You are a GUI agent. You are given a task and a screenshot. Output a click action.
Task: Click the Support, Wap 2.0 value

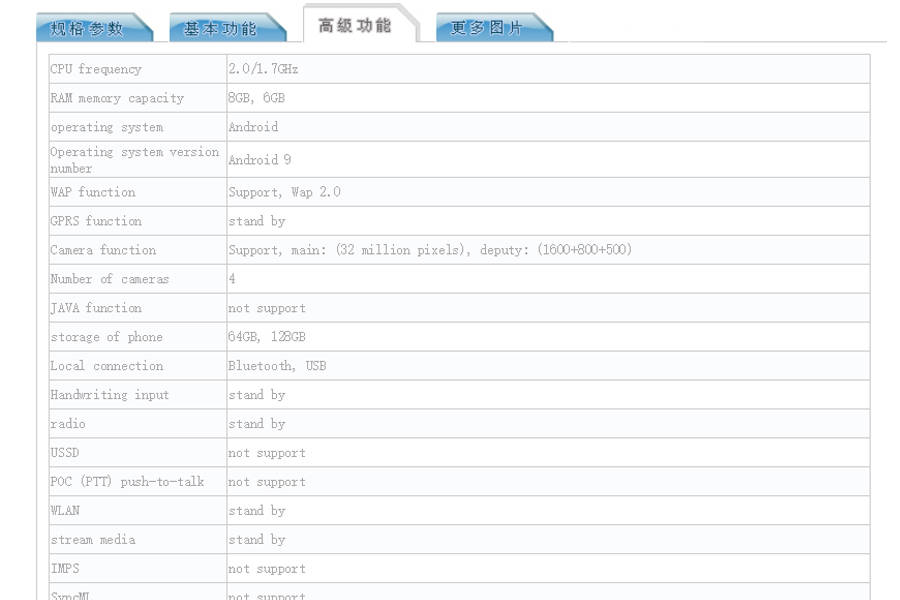(x=284, y=192)
